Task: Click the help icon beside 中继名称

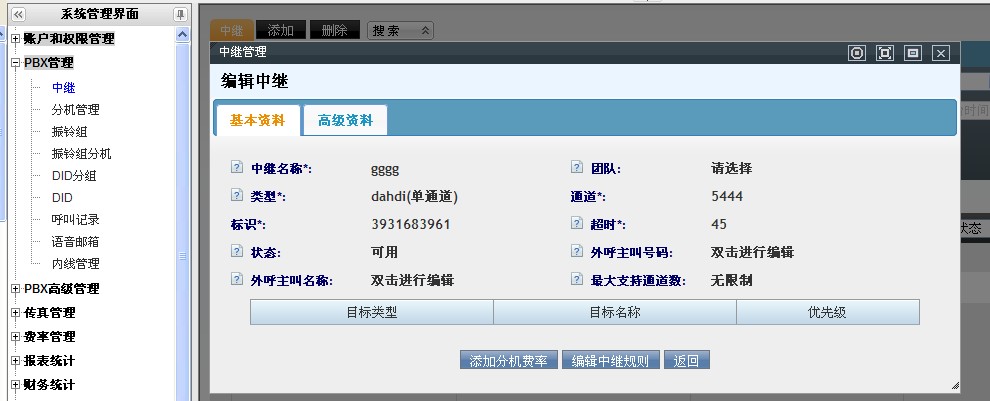Action: (x=237, y=168)
